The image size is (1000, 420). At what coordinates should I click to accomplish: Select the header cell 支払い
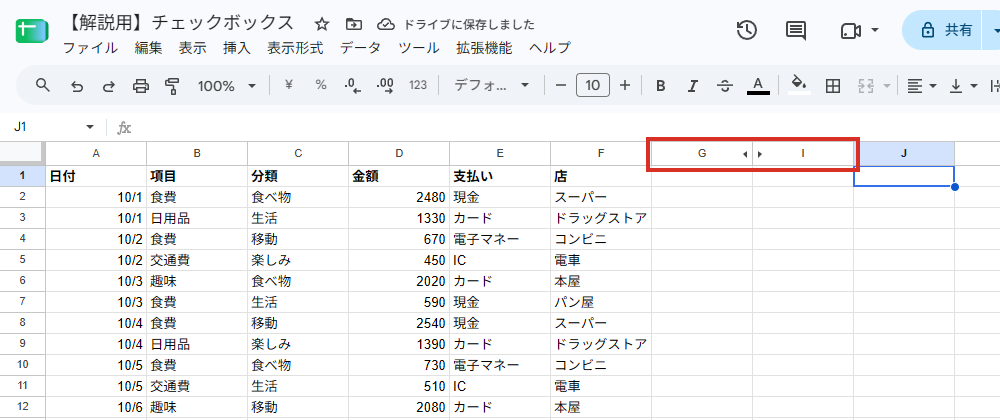tap(500, 177)
